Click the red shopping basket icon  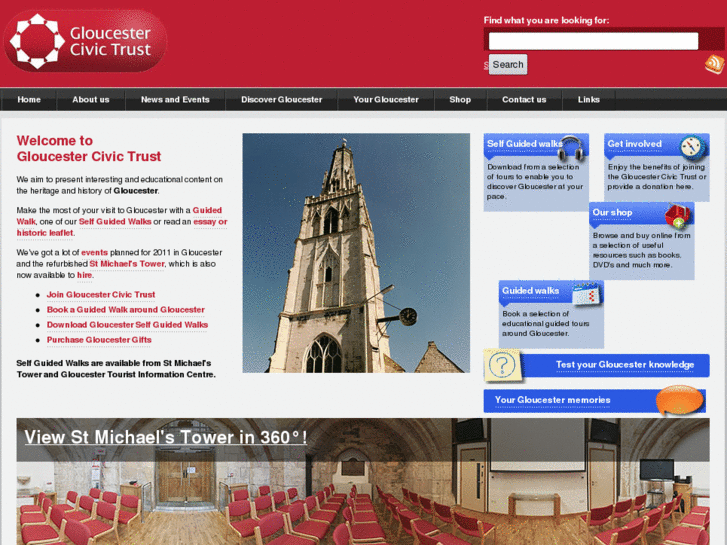tap(677, 216)
